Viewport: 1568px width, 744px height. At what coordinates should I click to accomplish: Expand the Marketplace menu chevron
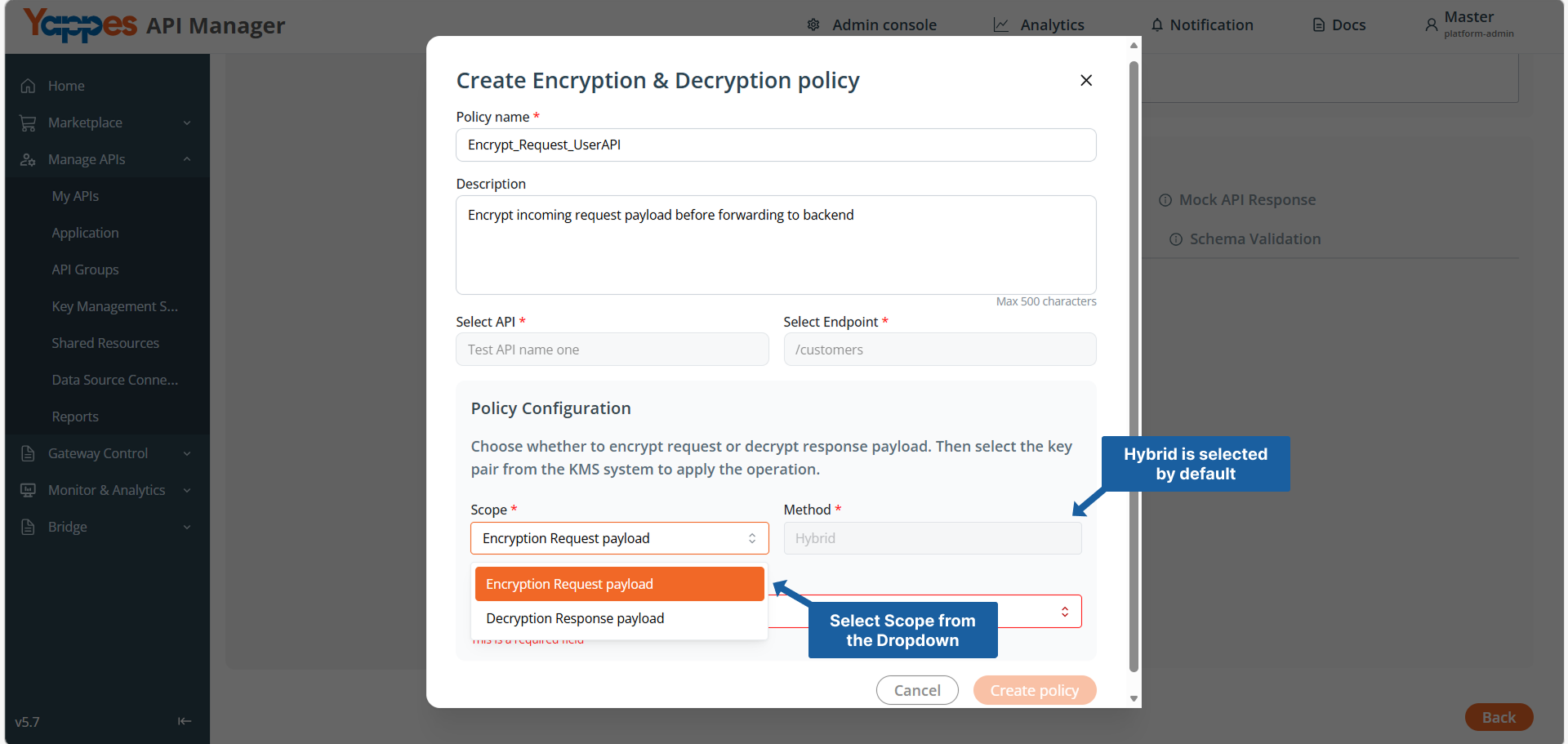click(x=187, y=123)
